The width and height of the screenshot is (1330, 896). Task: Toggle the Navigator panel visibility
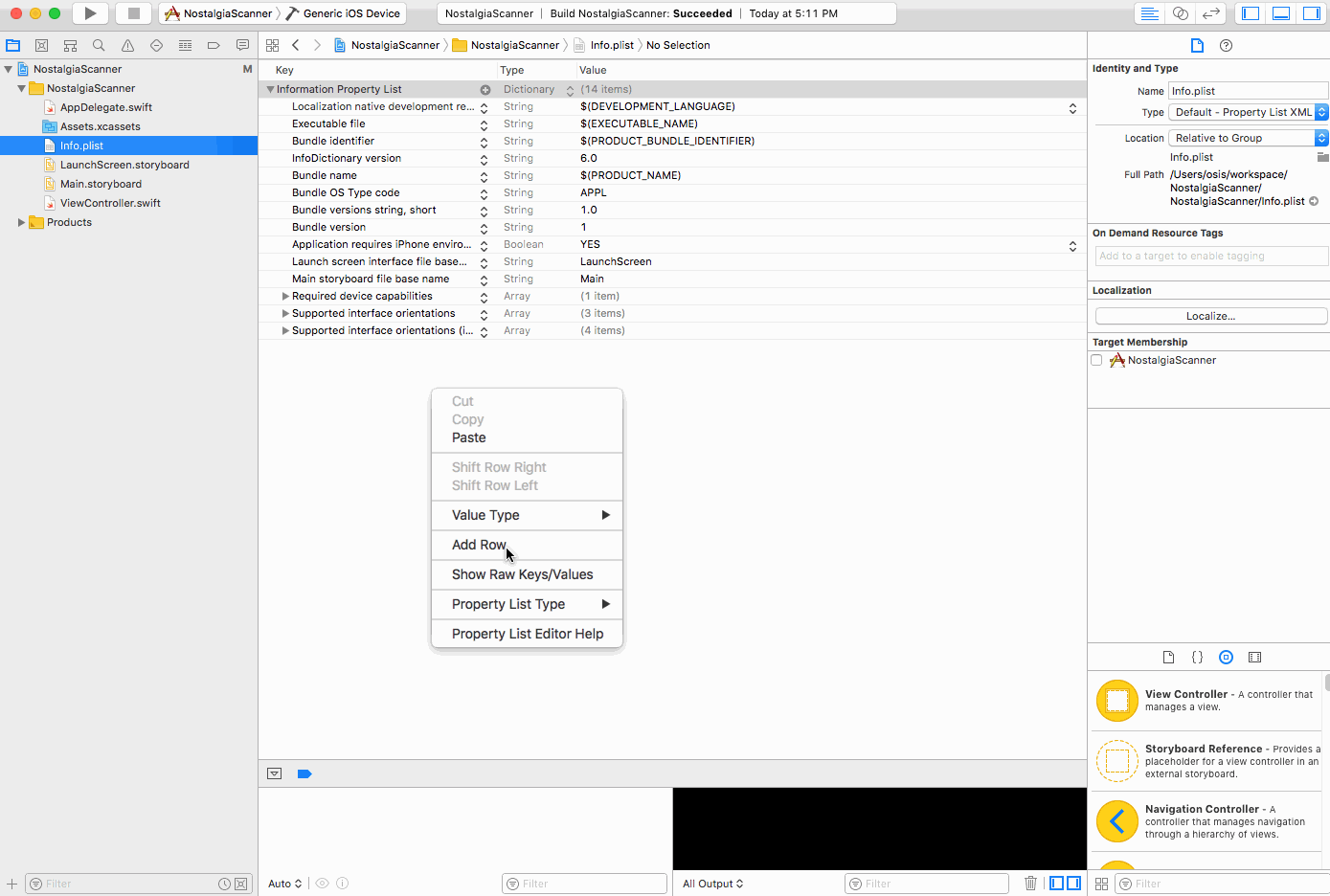pyautogui.click(x=1251, y=13)
